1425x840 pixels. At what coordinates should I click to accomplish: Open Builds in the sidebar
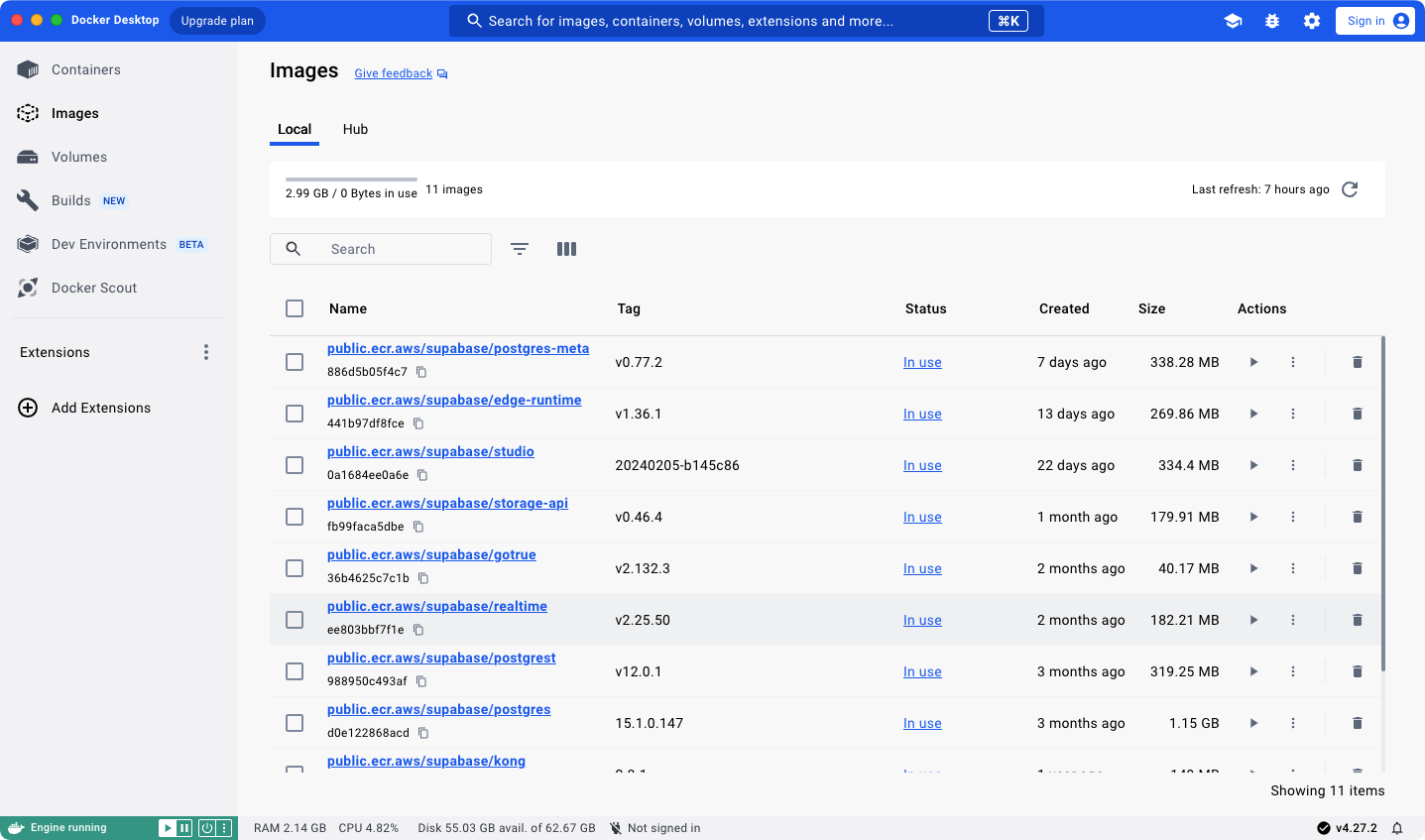119,200
